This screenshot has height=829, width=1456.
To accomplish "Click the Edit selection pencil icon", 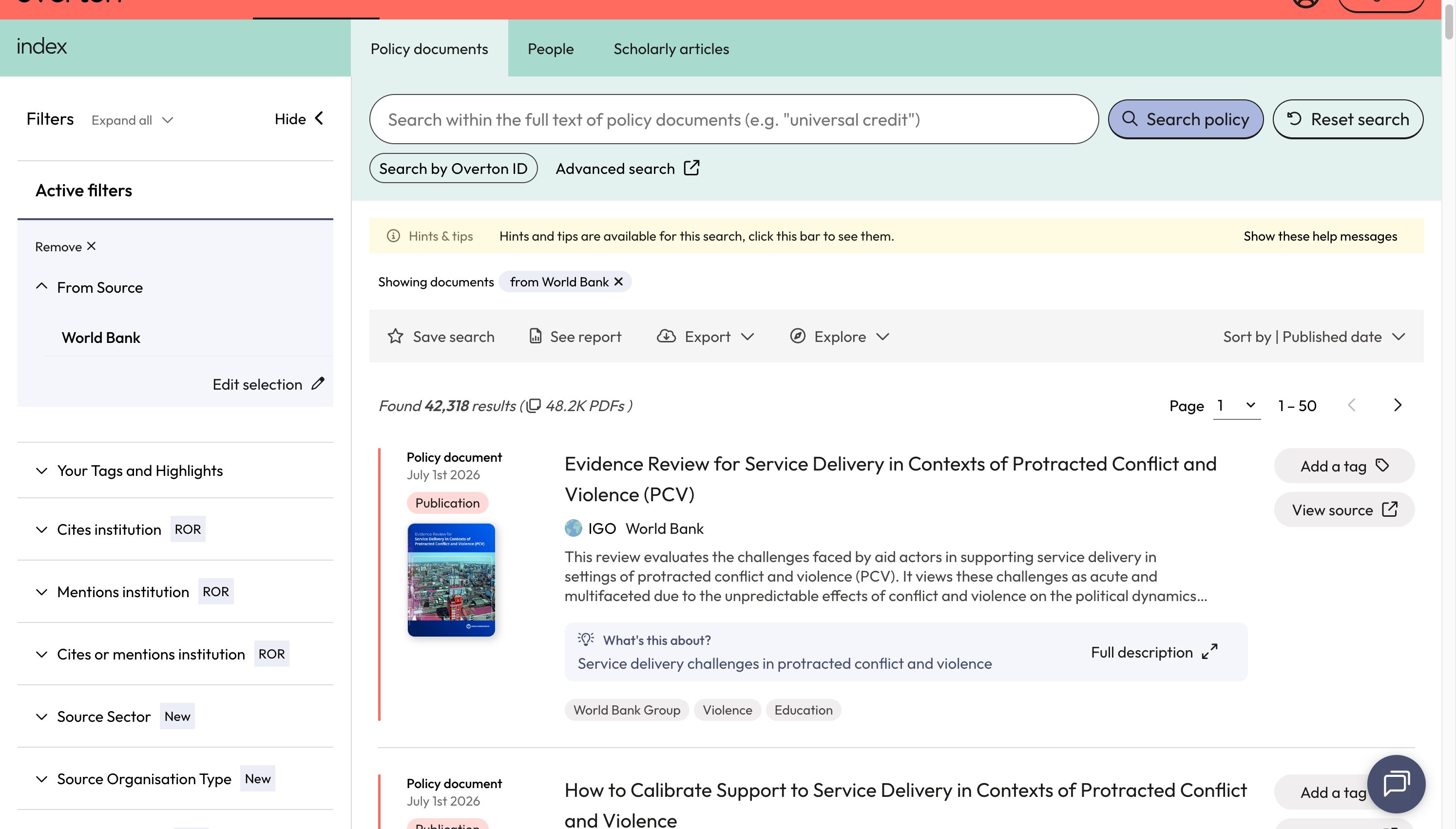I will [318, 383].
